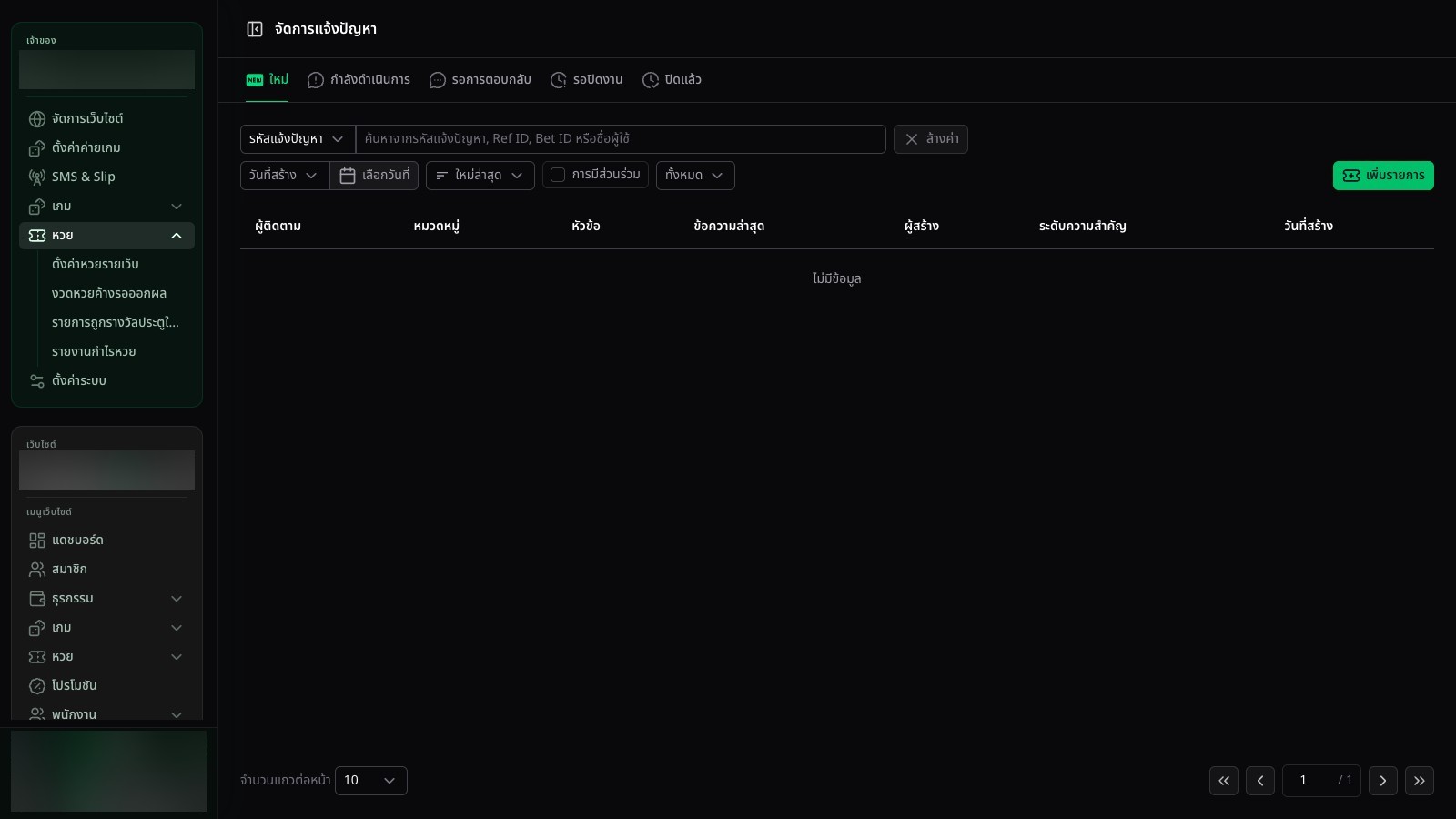Click the ตั้งค่าระบบ sliders icon

pos(37,381)
